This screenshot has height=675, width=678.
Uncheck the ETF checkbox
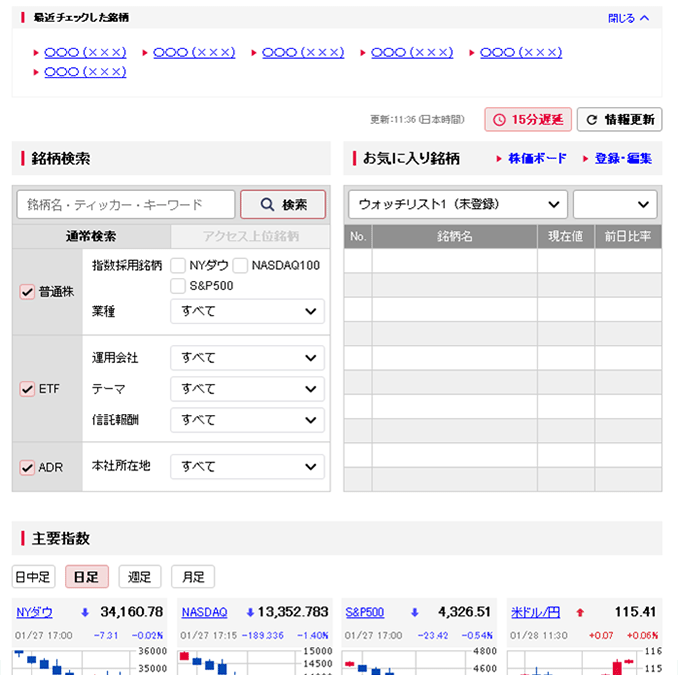pyautogui.click(x=27, y=389)
